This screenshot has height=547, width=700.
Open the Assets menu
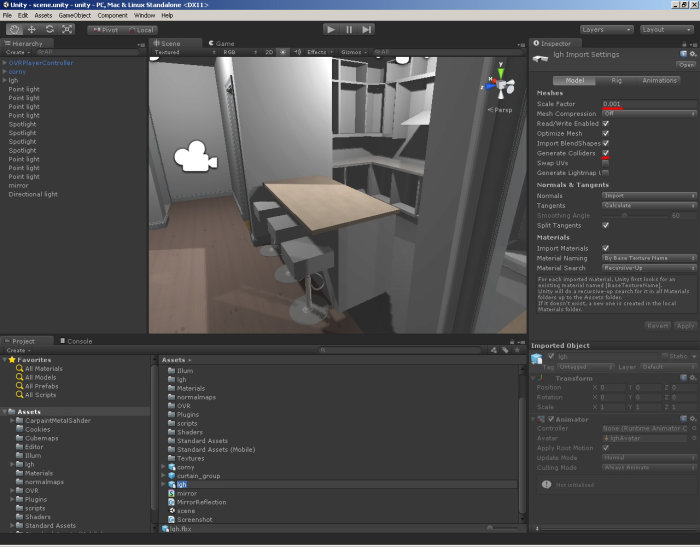[x=43, y=15]
